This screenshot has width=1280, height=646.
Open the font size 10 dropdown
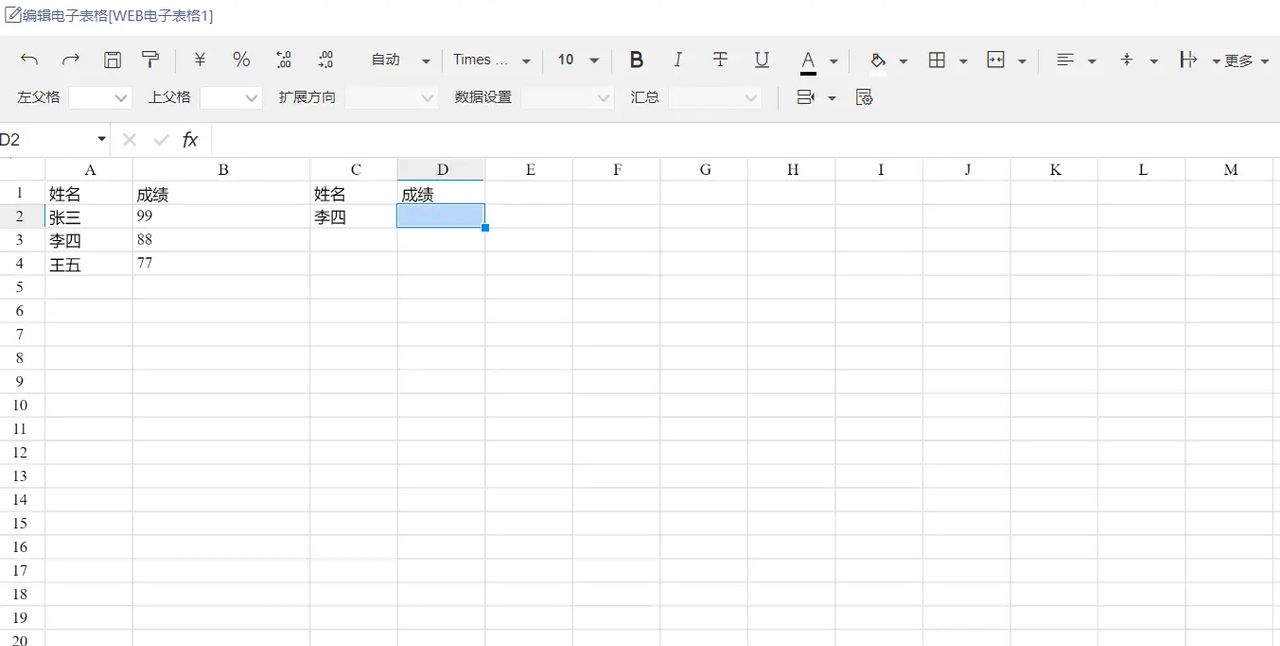click(578, 60)
